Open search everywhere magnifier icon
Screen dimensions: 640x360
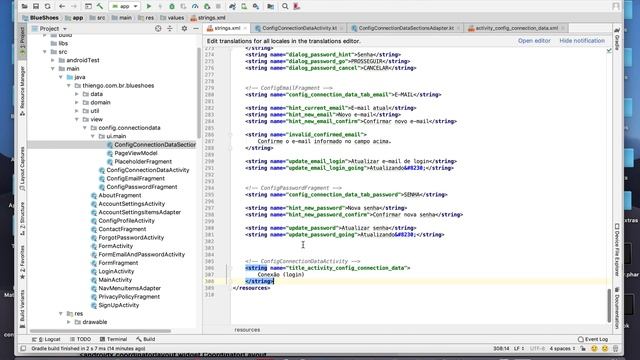point(285,6)
